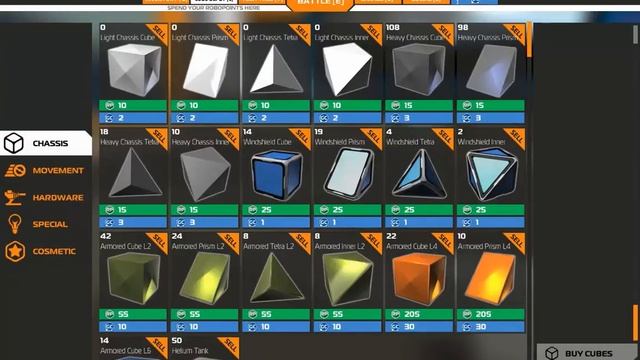This screenshot has width=640, height=360.
Task: Sell the Armored Tetra L2
Action: tap(301, 241)
